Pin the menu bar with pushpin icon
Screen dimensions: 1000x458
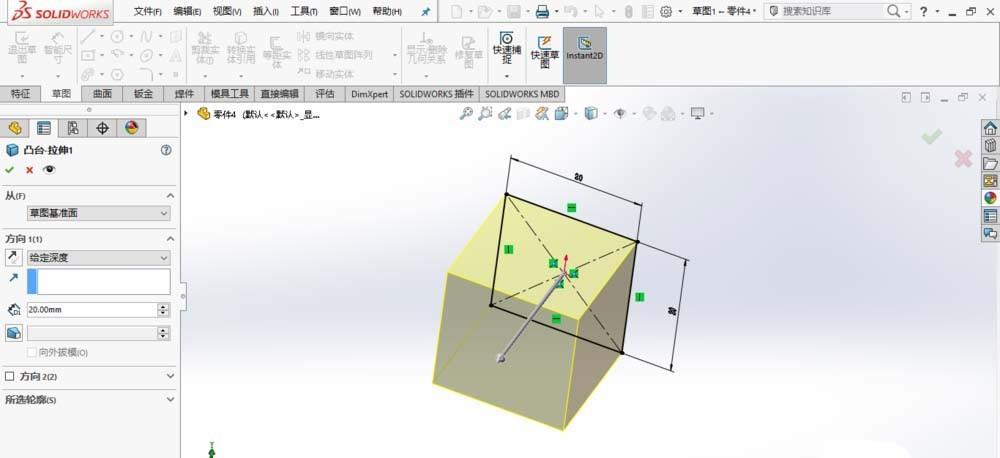[426, 11]
